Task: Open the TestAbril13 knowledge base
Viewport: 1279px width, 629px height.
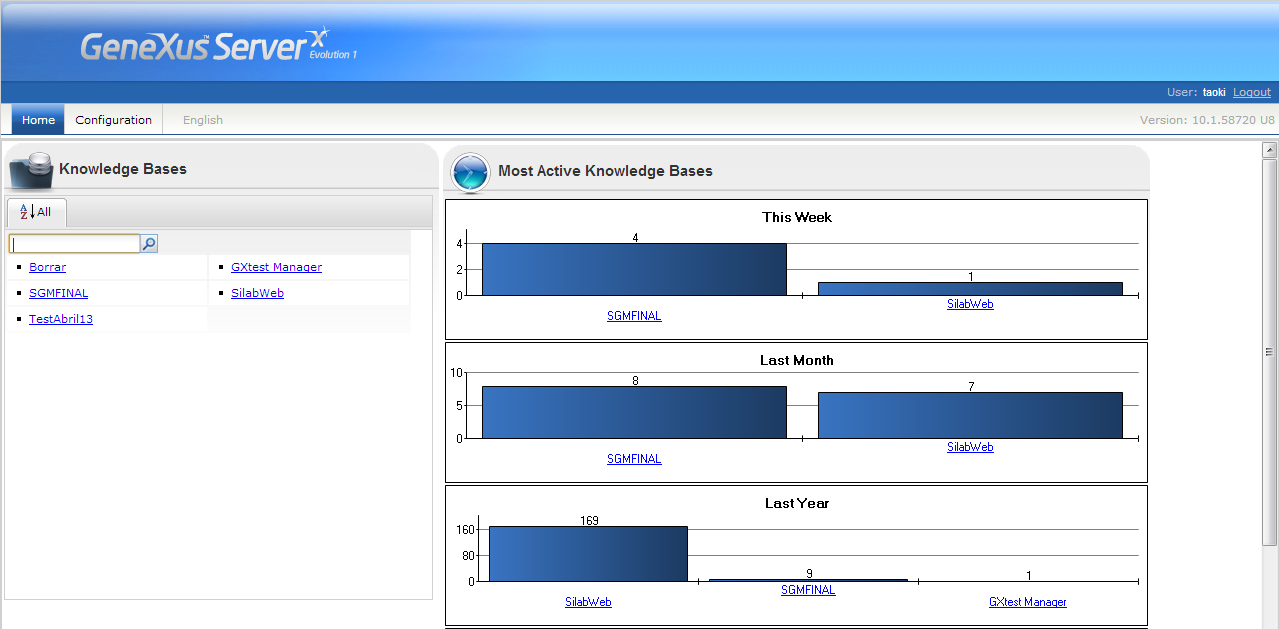Action: click(61, 319)
